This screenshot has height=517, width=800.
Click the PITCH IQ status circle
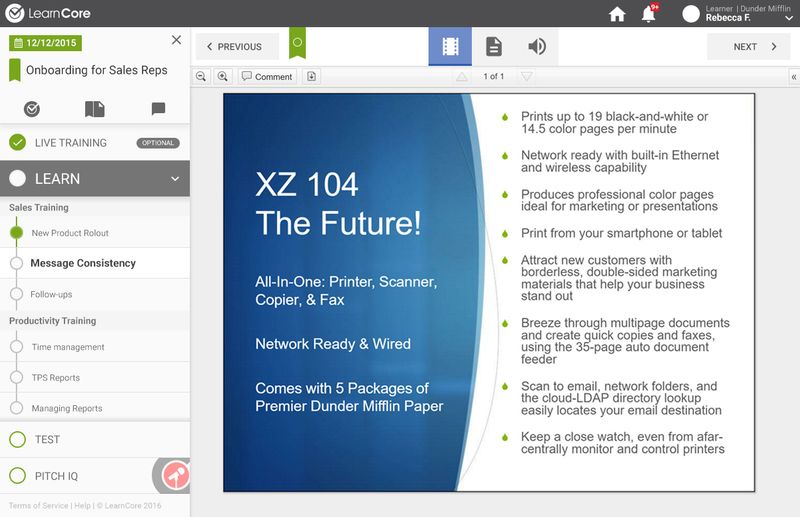17,476
